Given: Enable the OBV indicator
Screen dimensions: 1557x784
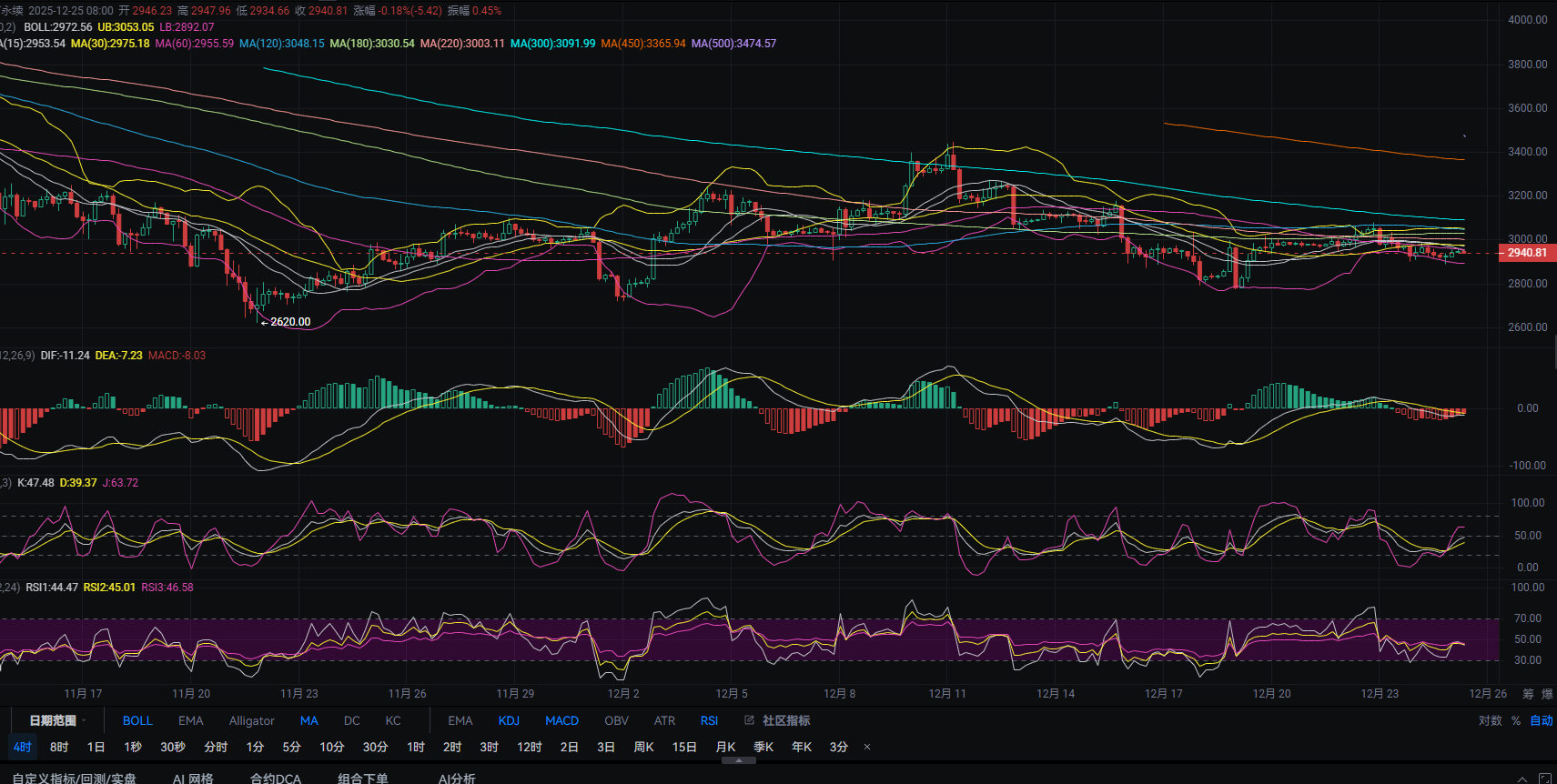Looking at the screenshot, I should point(616,720).
